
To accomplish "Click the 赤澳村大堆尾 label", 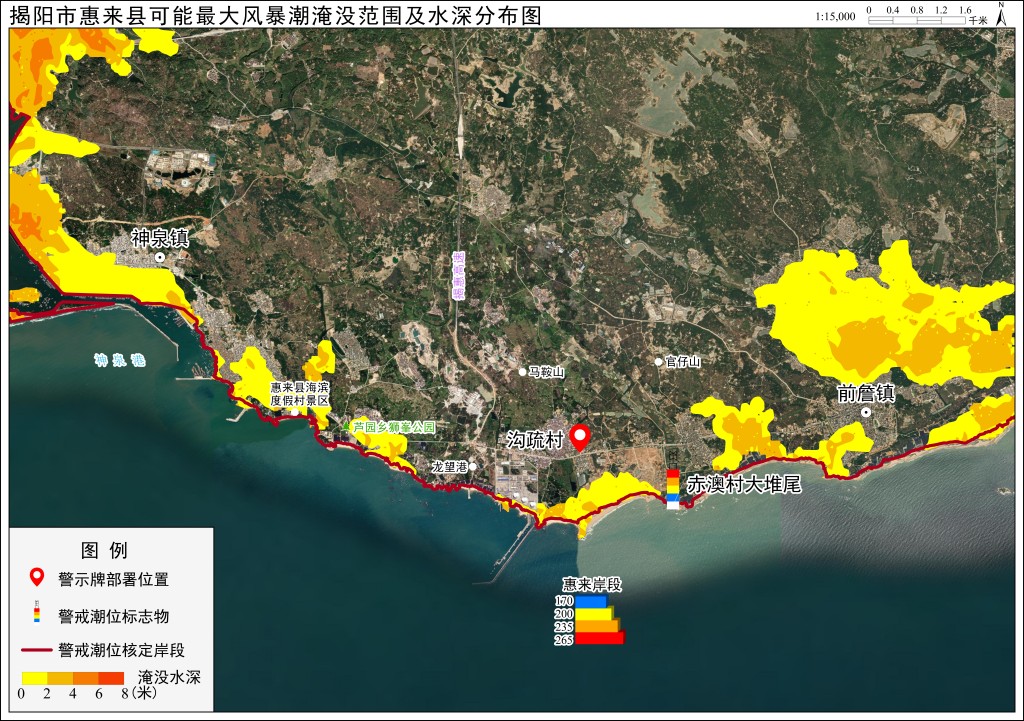I will 744,485.
